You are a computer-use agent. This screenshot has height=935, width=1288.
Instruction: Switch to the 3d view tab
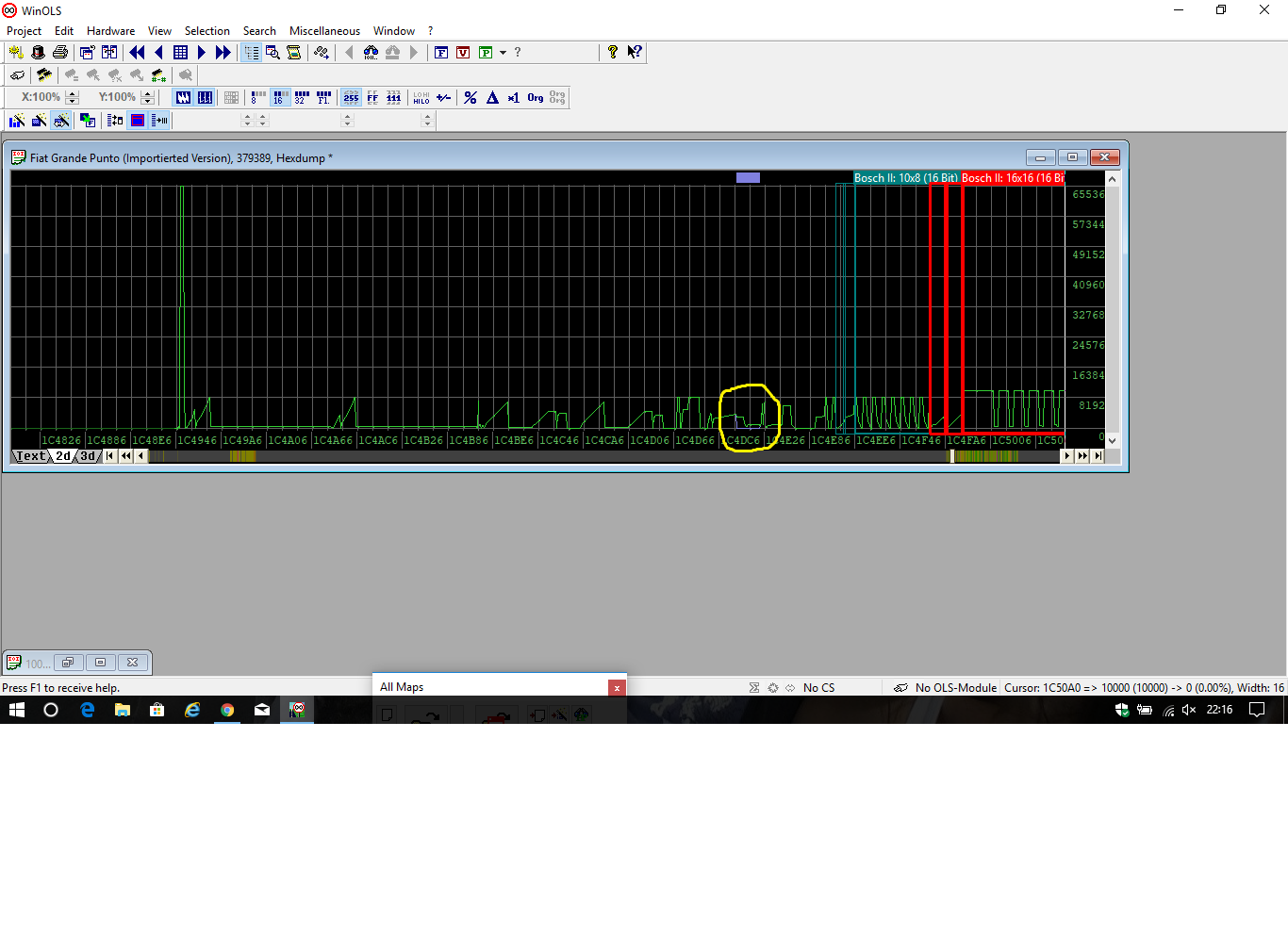(x=88, y=456)
